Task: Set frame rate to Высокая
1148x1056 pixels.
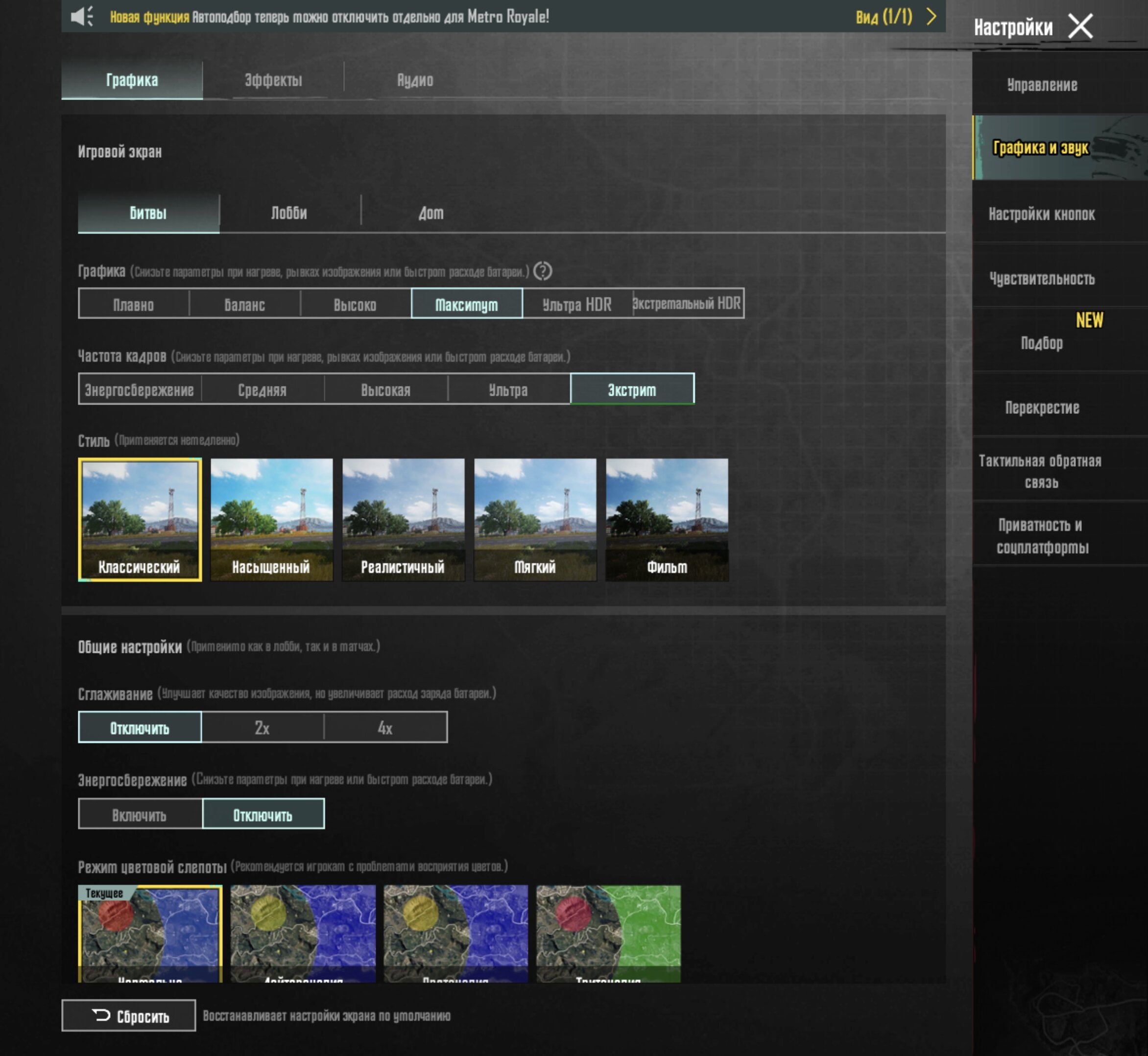Action: coord(386,390)
